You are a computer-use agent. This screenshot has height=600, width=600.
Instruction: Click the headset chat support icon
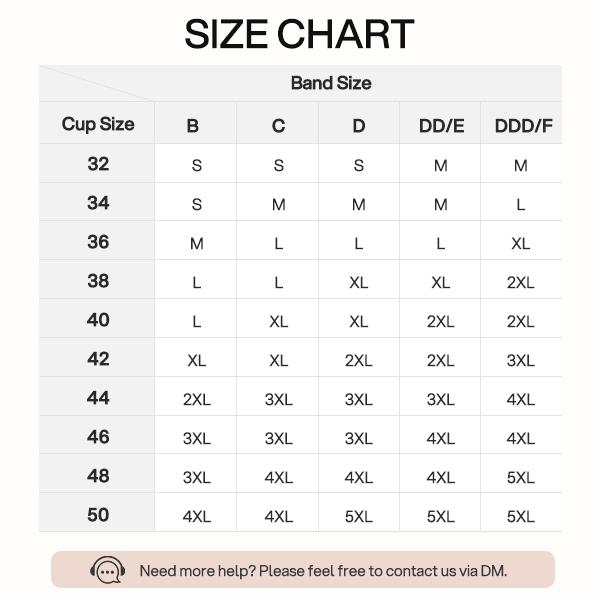pyautogui.click(x=108, y=570)
